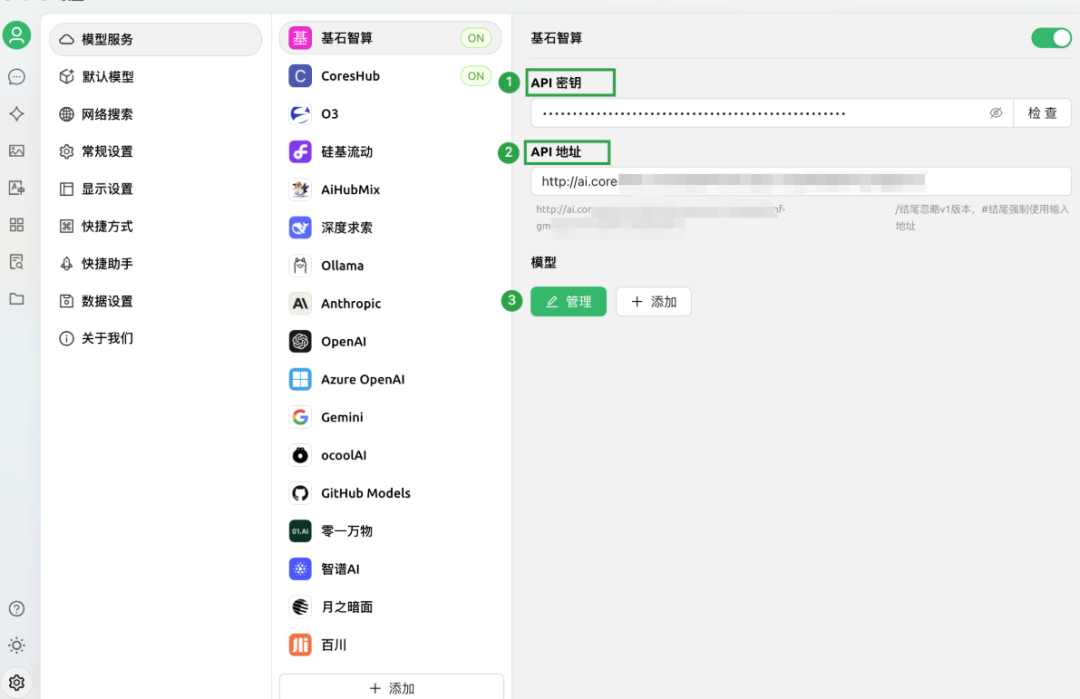The width and height of the screenshot is (1080, 699).
Task: Open 数据设置 settings section
Action: coord(156,301)
